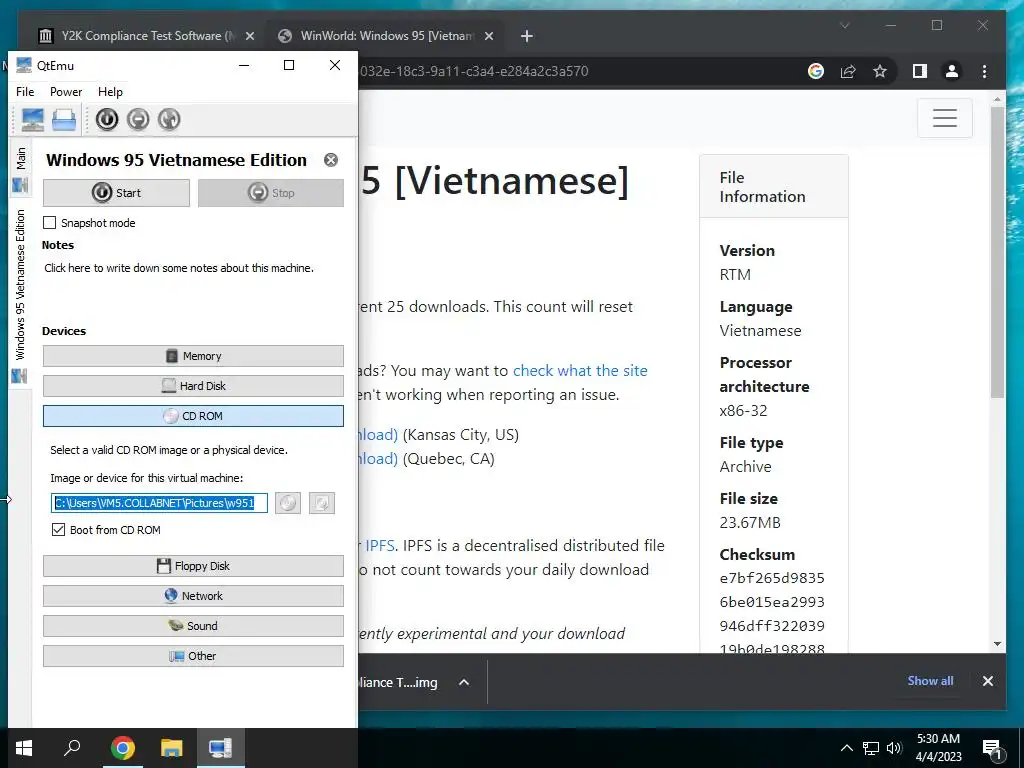Click the Kansas City download link
The height and width of the screenshot is (768, 1024).
[378, 434]
